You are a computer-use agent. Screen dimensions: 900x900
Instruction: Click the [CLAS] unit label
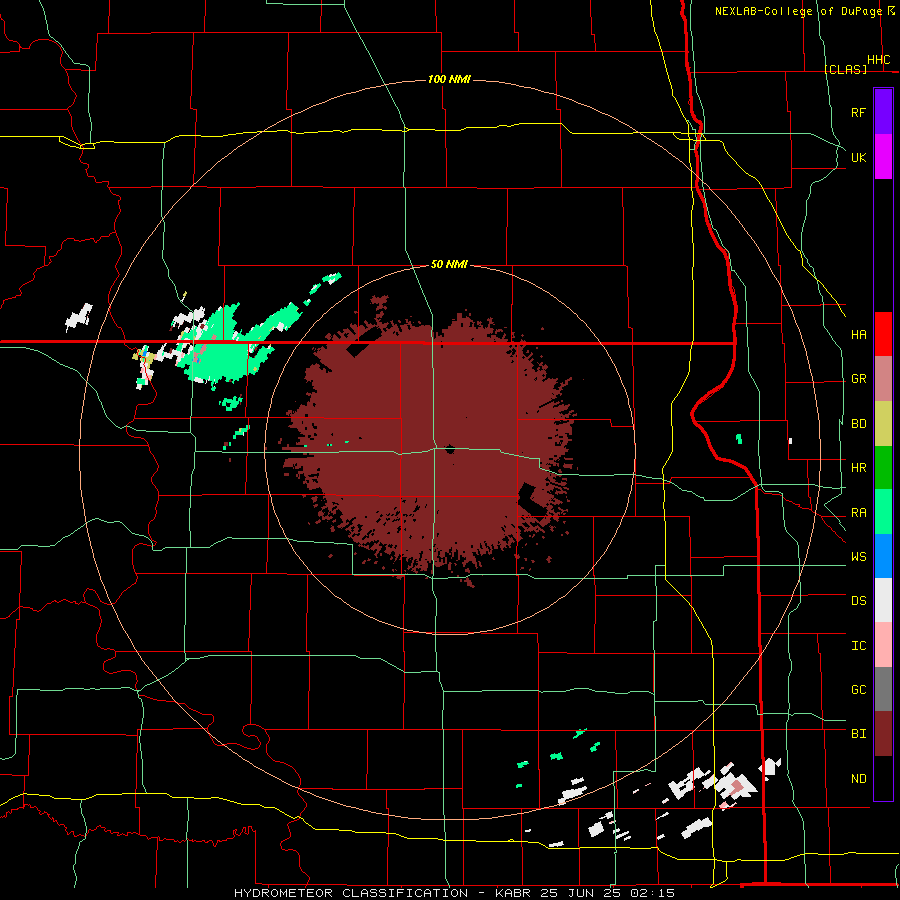pyautogui.click(x=845, y=69)
